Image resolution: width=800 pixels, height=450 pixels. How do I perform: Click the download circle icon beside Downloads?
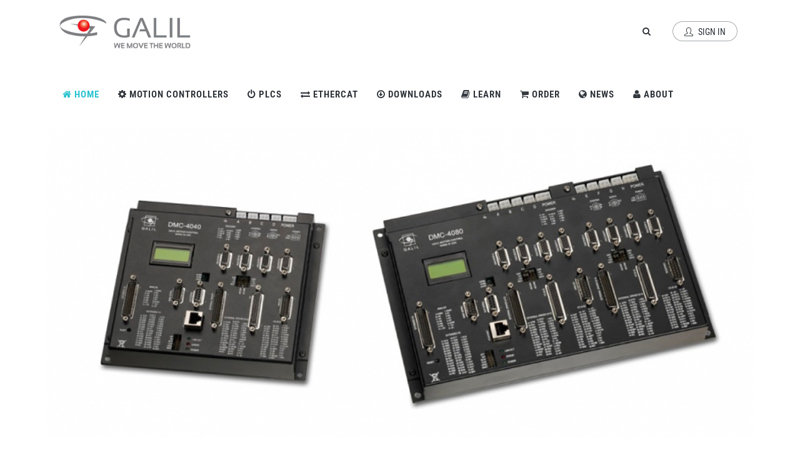pos(381,94)
